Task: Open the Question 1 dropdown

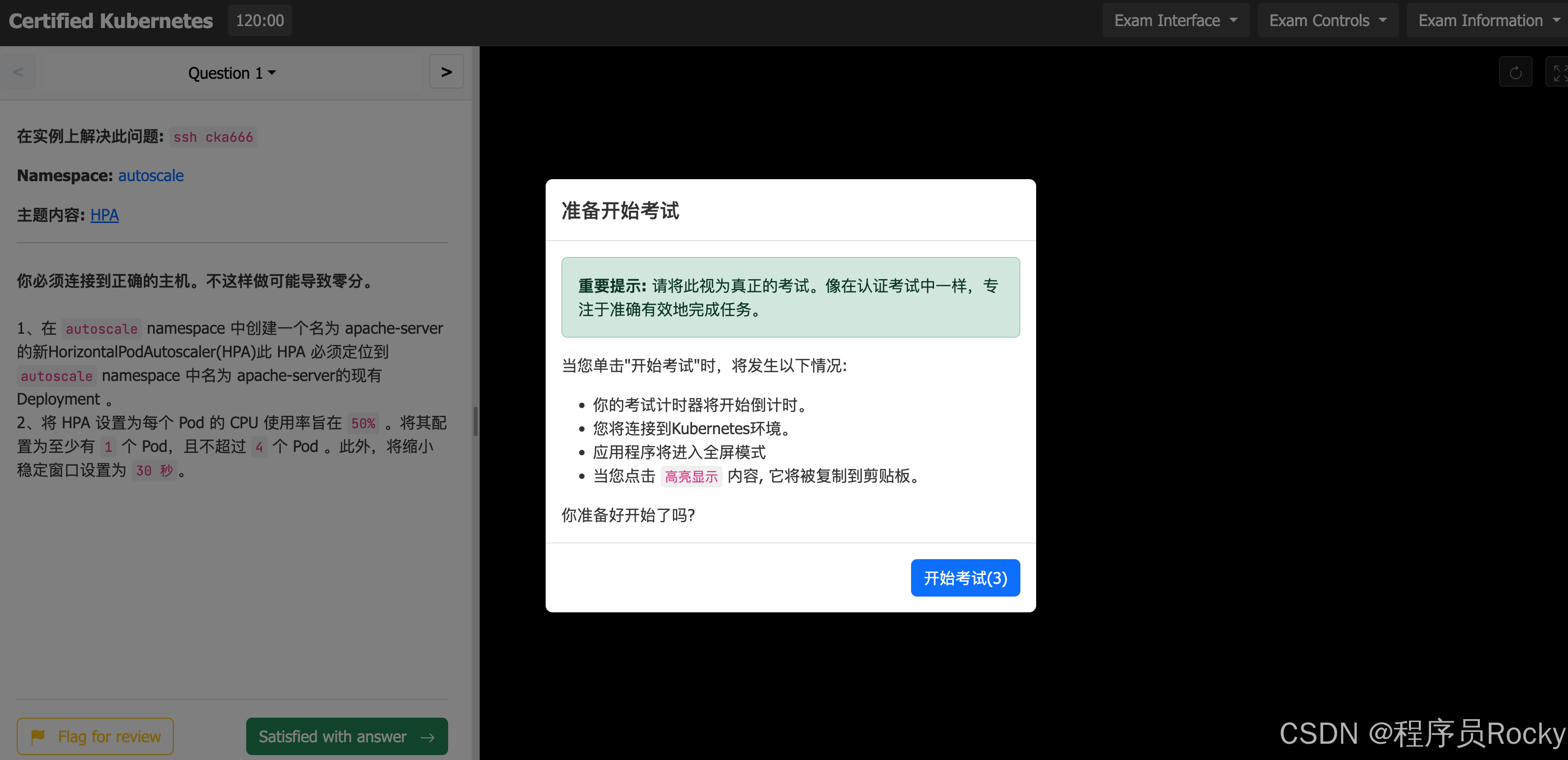Action: (x=231, y=73)
